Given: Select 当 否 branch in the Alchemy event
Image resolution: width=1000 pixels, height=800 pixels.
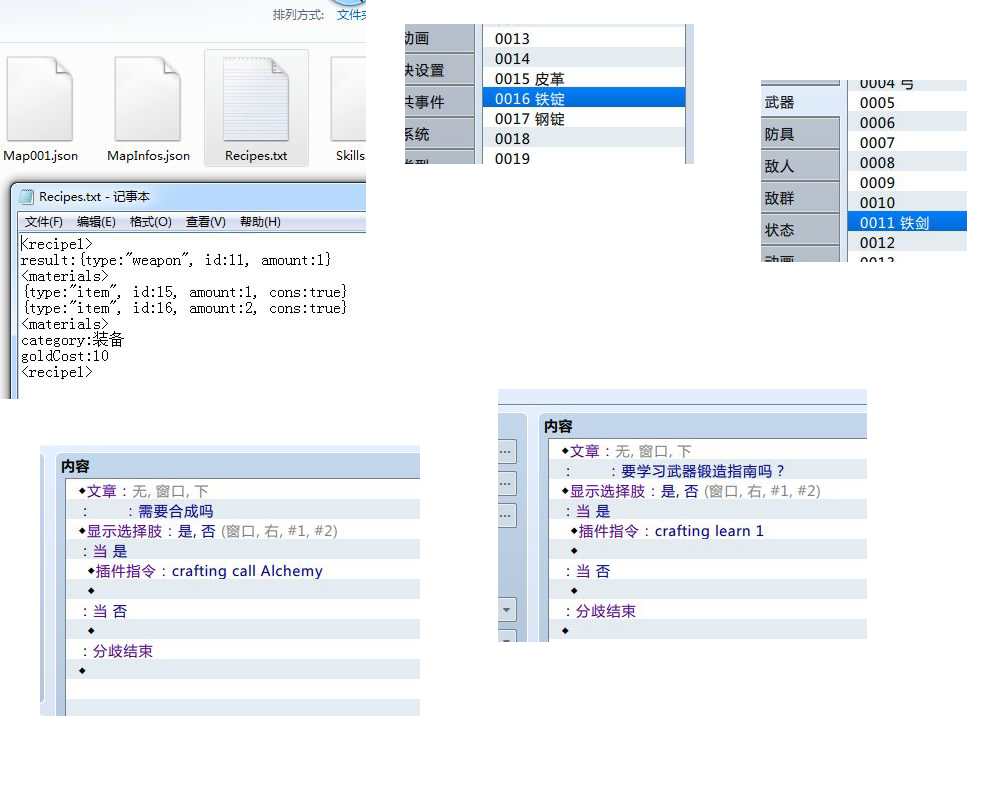Looking at the screenshot, I should pos(243,611).
